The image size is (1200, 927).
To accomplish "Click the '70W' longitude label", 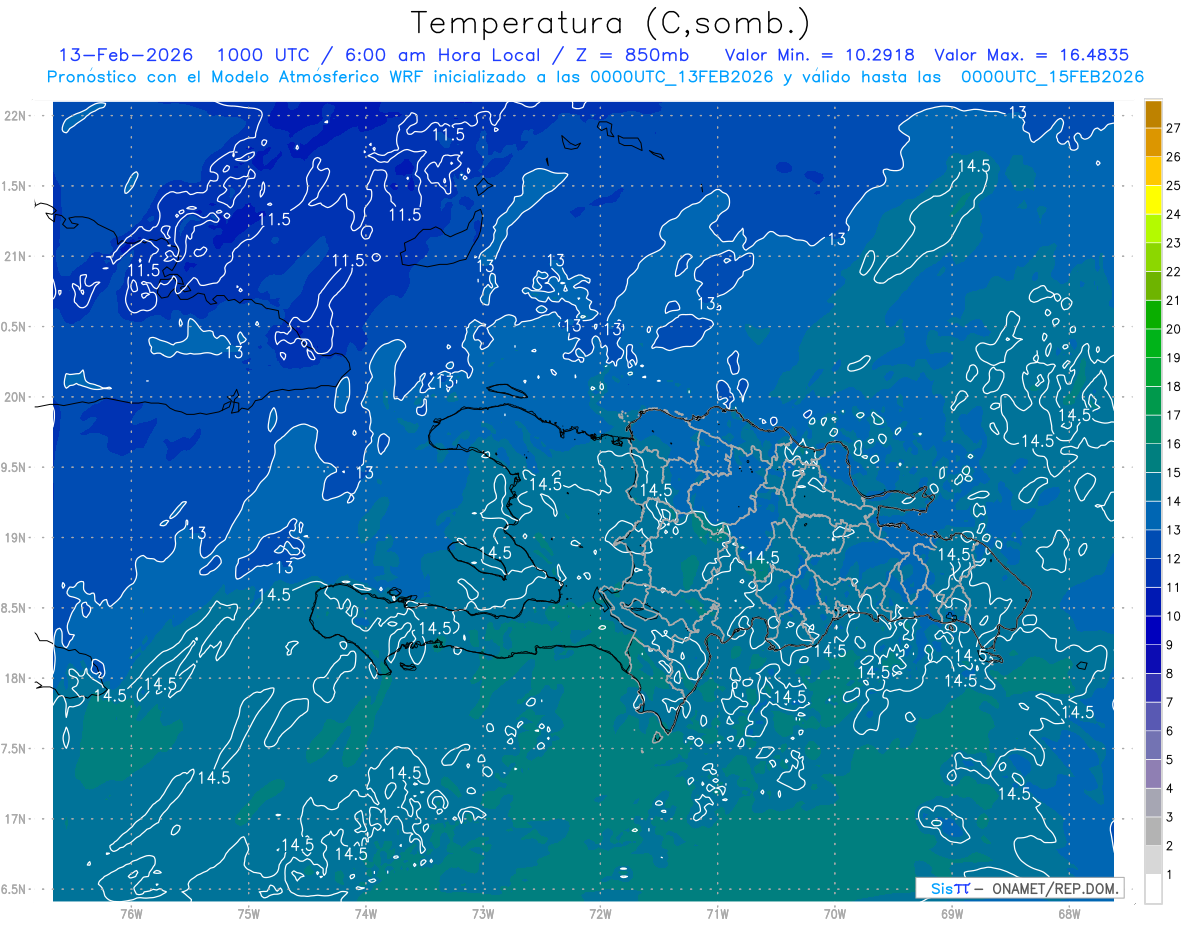I will tap(835, 913).
